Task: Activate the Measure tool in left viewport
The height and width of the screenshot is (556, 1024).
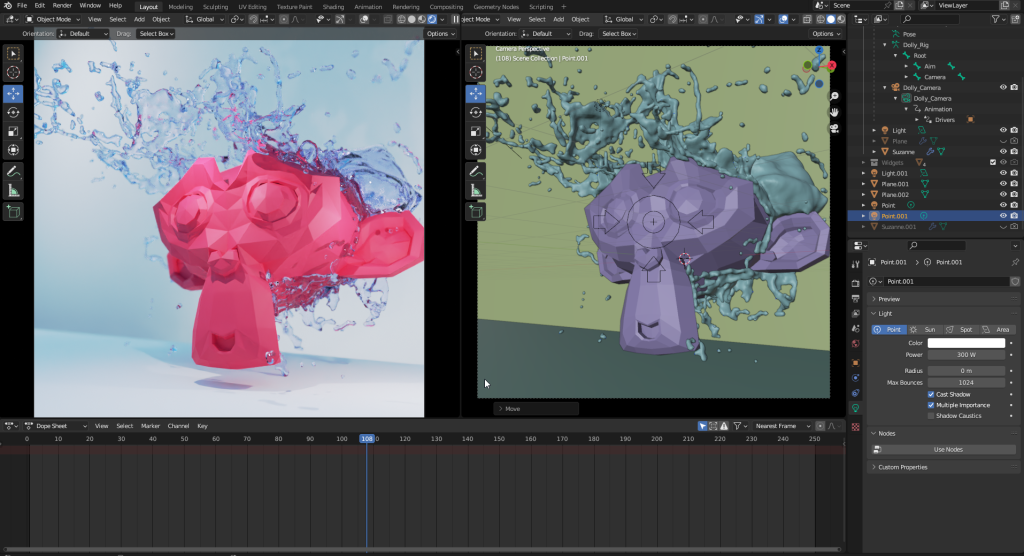Action: 13,189
